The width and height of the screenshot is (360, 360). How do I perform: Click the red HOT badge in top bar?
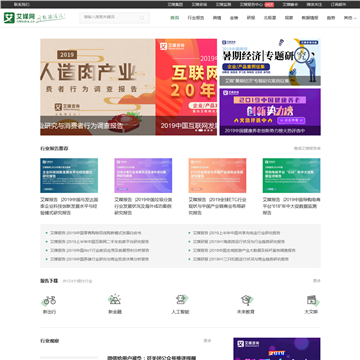coord(269,4)
